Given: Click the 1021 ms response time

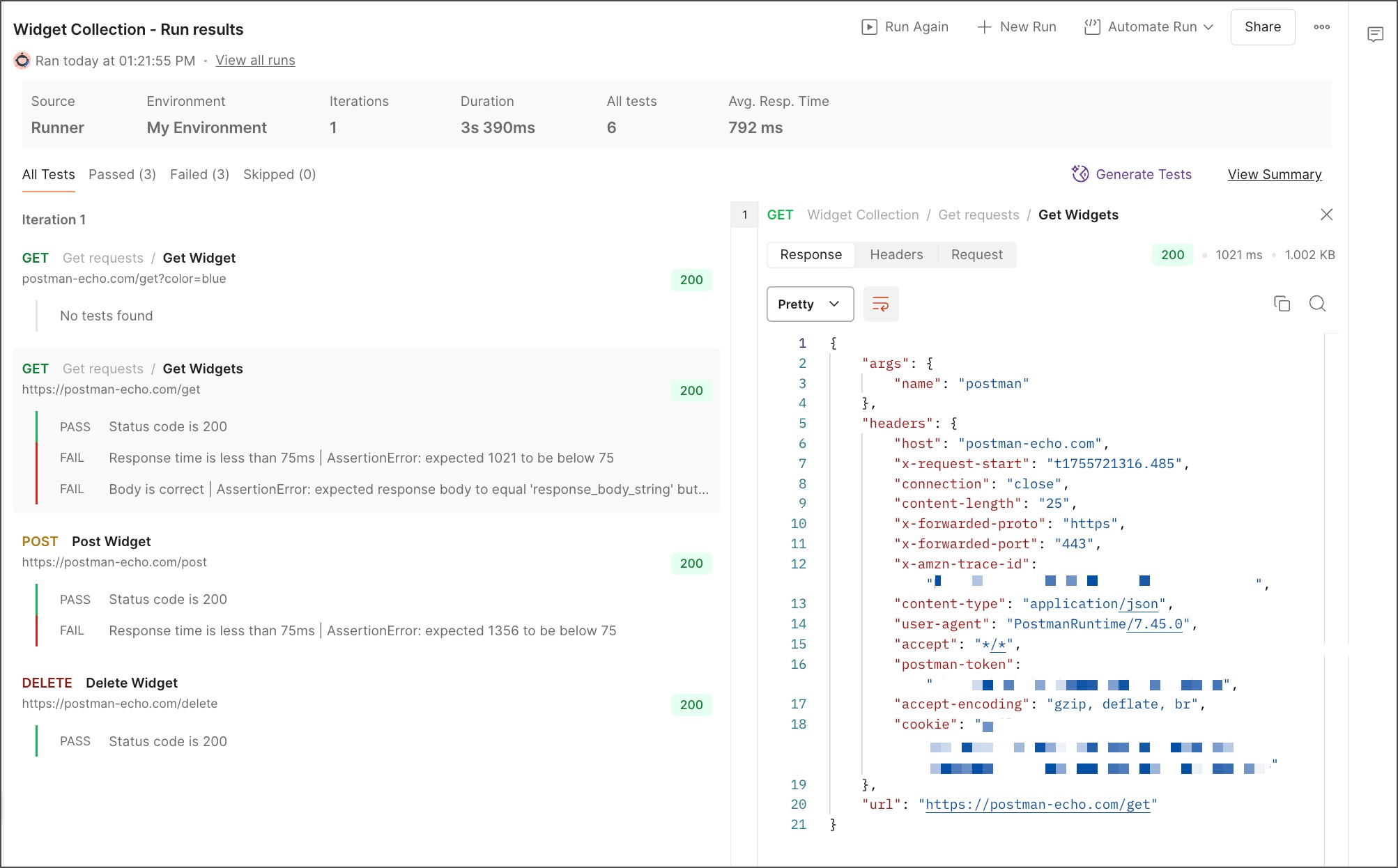Looking at the screenshot, I should coord(1238,255).
